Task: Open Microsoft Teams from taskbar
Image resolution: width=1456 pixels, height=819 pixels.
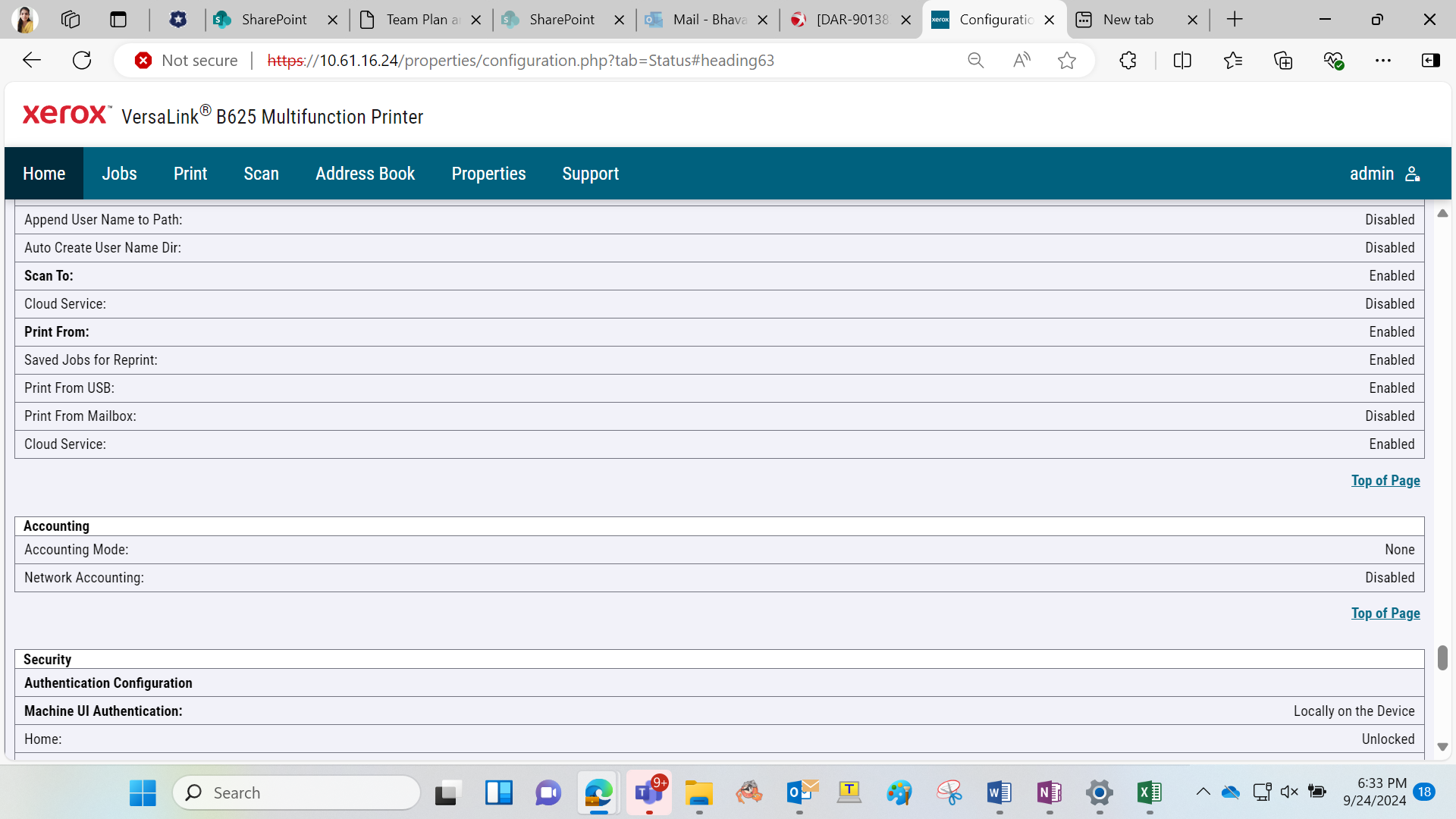Action: (649, 793)
